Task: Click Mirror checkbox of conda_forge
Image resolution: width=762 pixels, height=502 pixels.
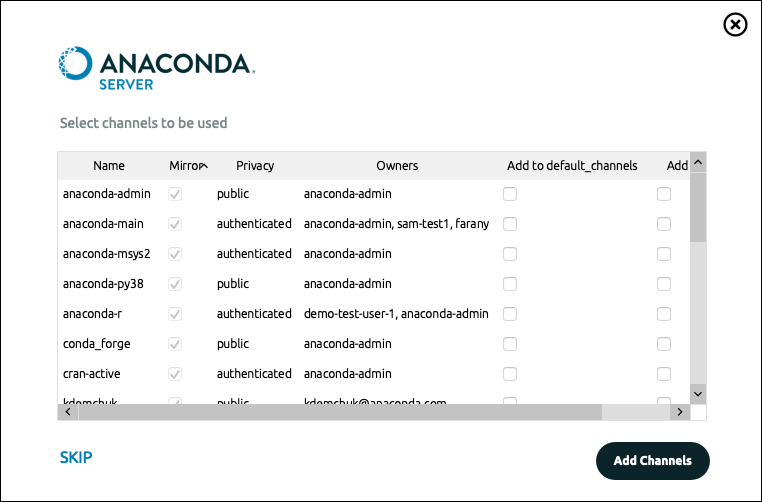Action: (x=175, y=344)
